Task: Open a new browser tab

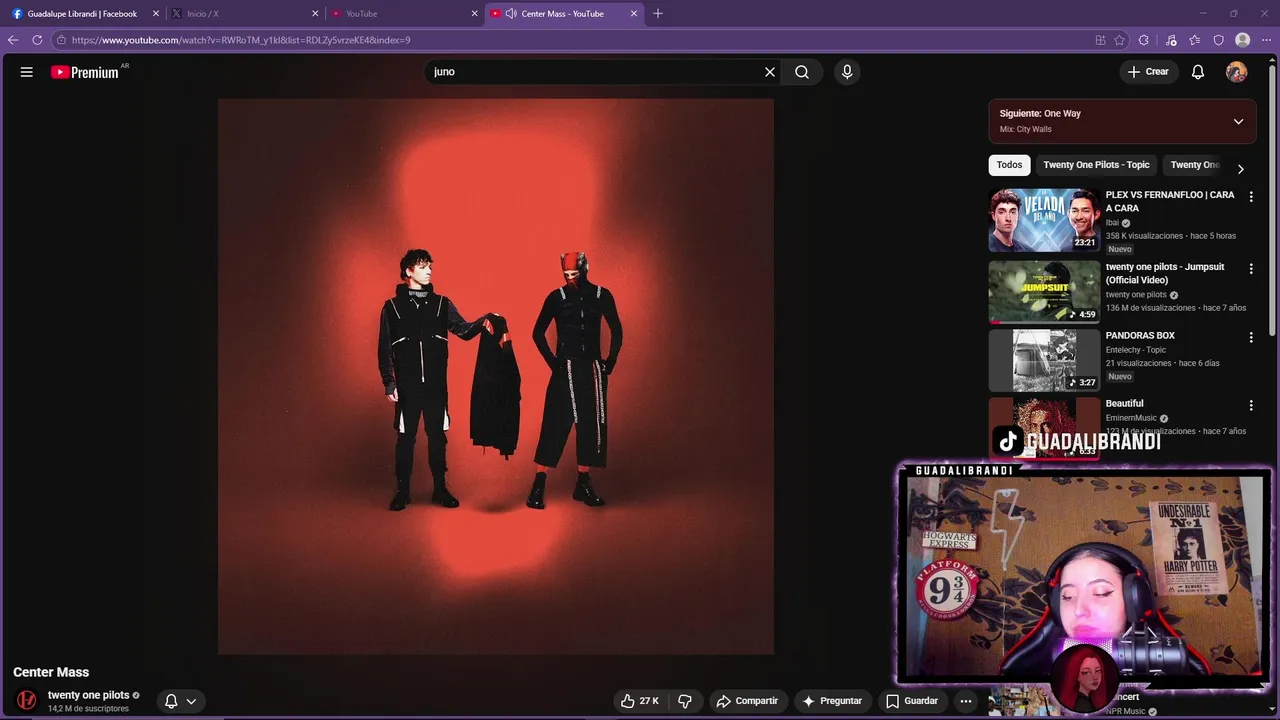Action: [657, 14]
